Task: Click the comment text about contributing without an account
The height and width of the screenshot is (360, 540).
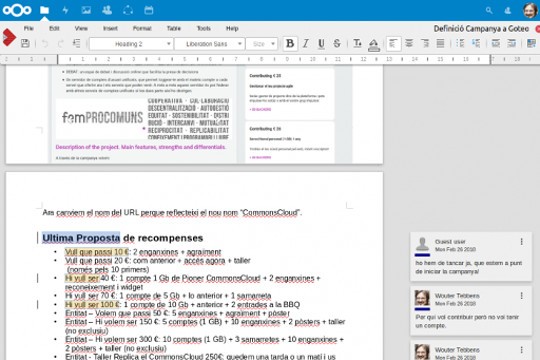Action: 467,321
